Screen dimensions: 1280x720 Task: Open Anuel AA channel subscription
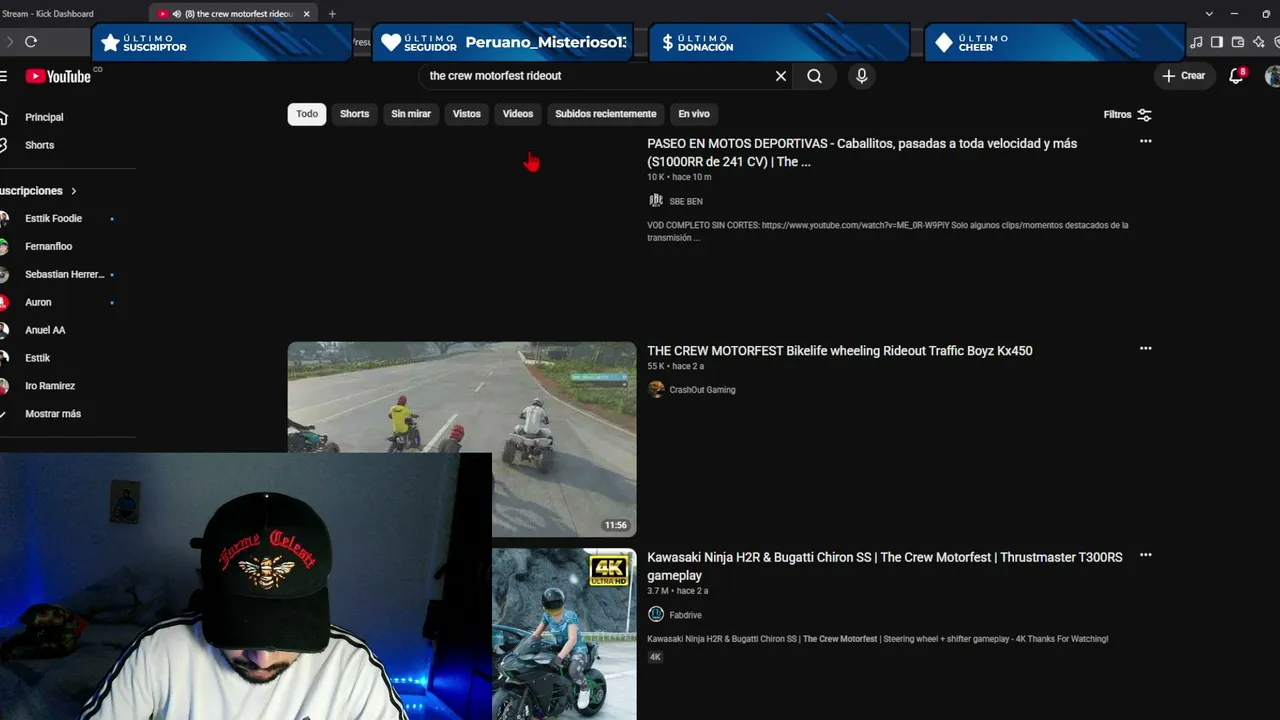pyautogui.click(x=45, y=330)
